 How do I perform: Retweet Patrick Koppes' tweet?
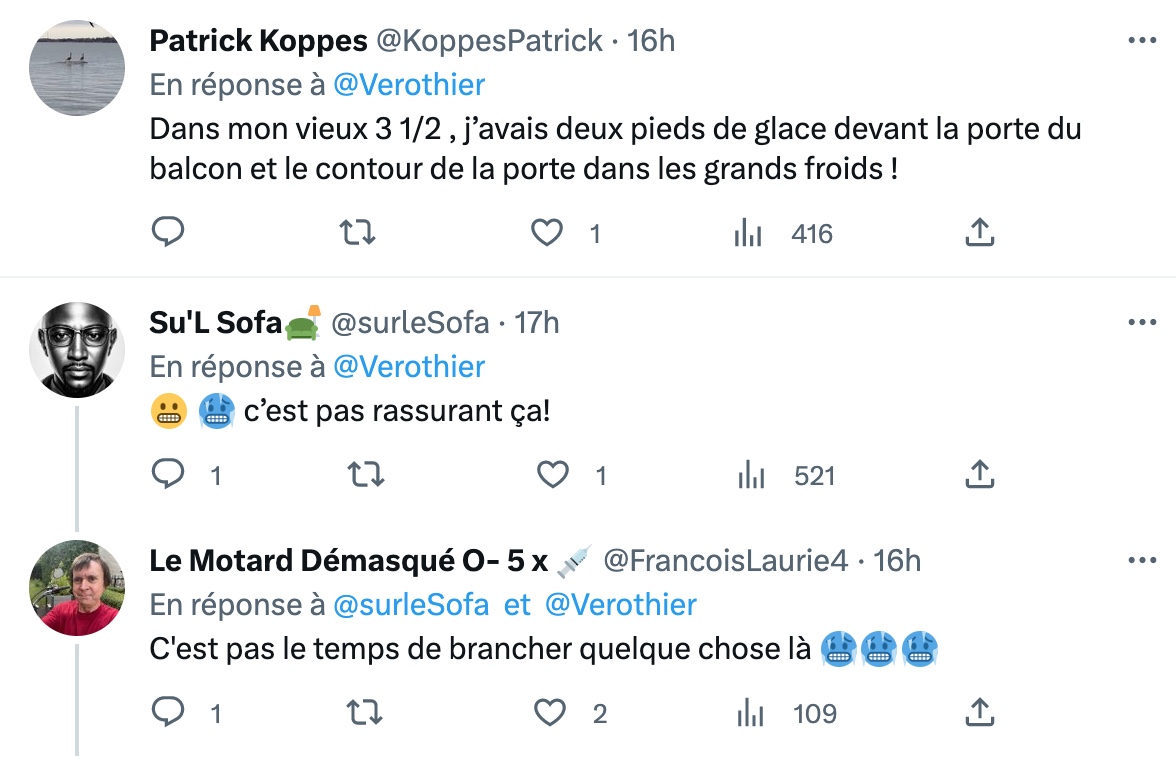click(x=357, y=233)
